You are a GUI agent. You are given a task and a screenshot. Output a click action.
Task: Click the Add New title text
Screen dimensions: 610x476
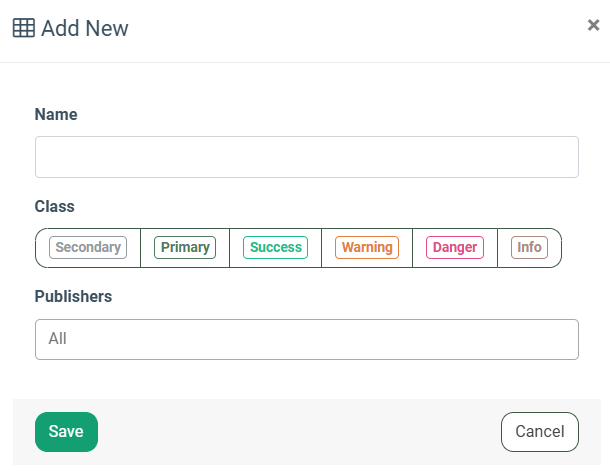85,28
